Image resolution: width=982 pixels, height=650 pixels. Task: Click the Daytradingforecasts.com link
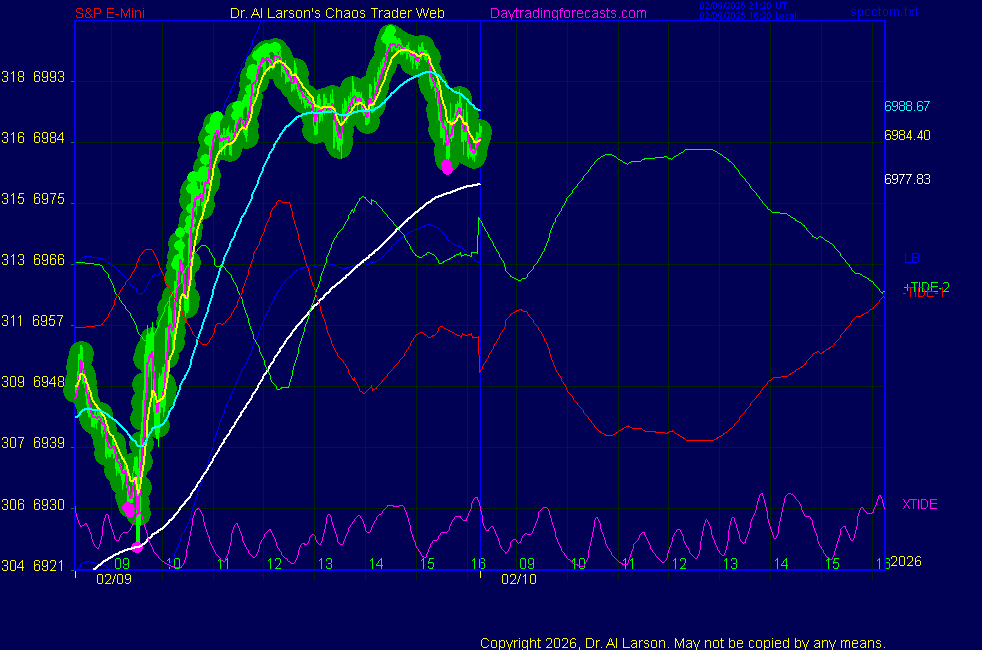tap(567, 13)
